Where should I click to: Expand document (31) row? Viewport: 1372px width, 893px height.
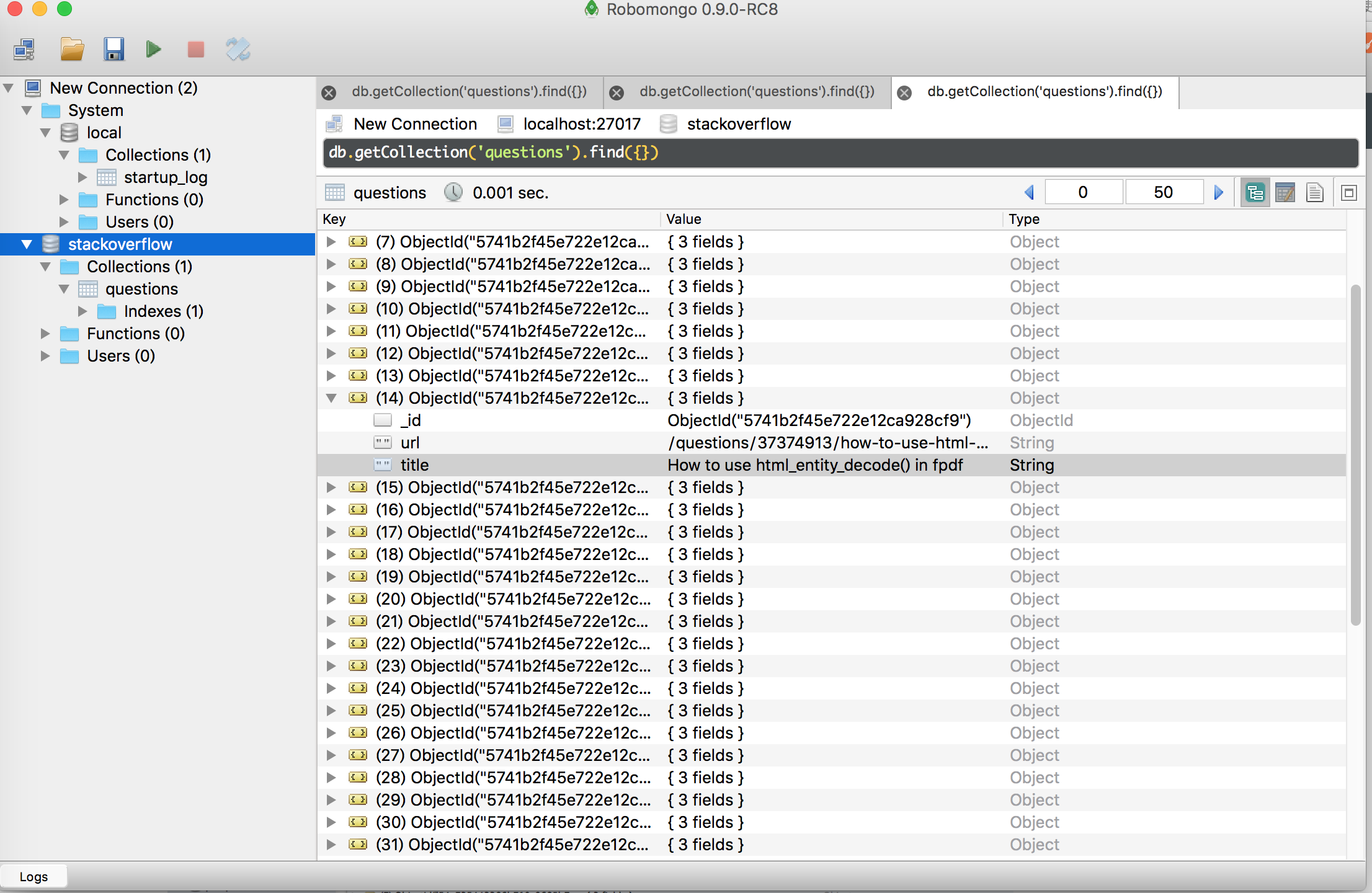click(x=331, y=845)
